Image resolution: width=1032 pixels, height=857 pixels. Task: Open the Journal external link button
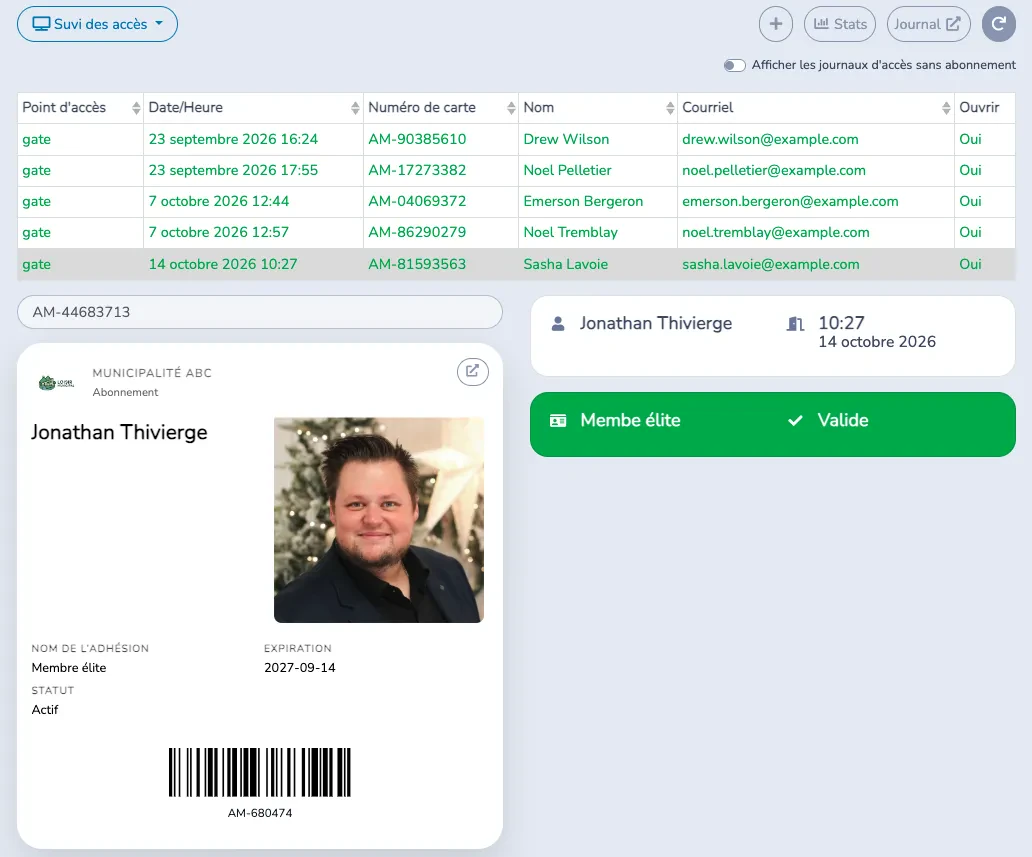928,24
